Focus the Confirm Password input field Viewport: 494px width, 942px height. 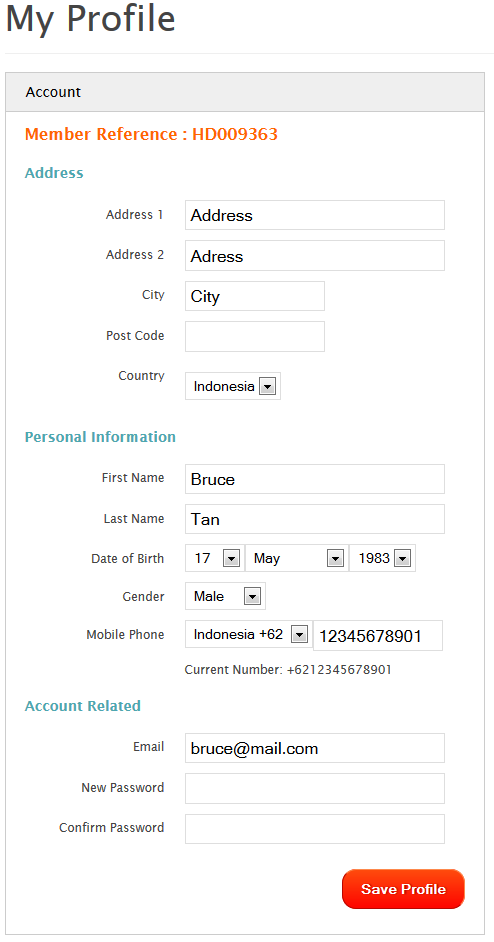point(315,829)
